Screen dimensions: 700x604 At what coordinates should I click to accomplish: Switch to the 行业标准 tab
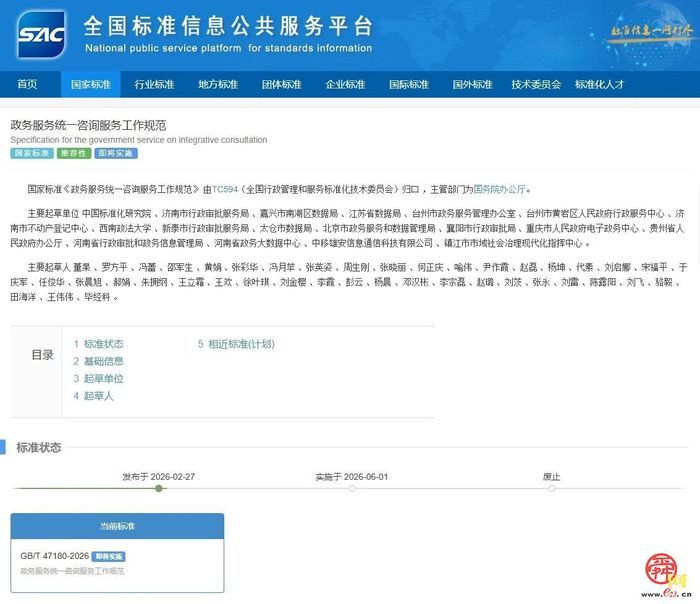[x=154, y=85]
